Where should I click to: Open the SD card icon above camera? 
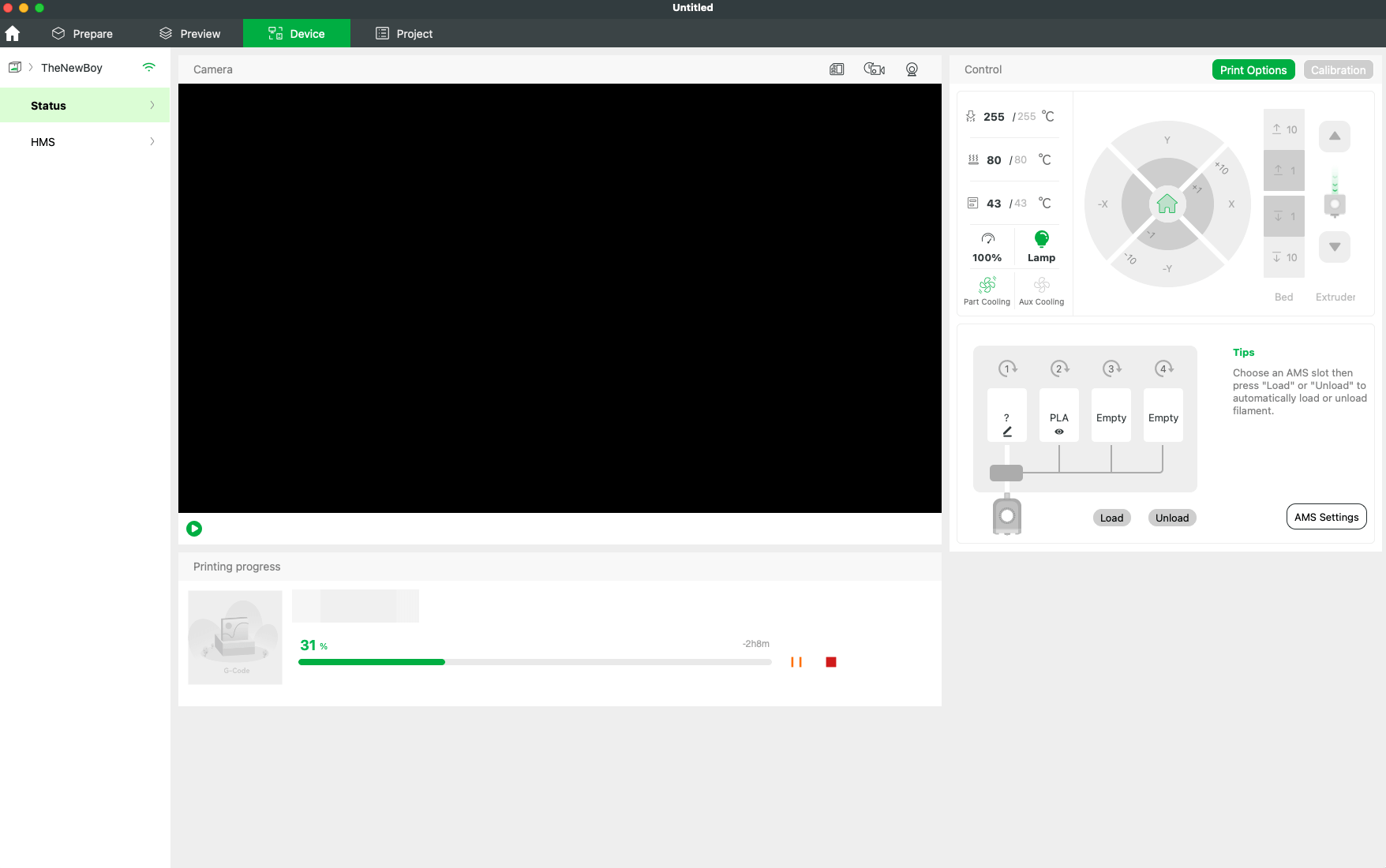click(x=837, y=69)
